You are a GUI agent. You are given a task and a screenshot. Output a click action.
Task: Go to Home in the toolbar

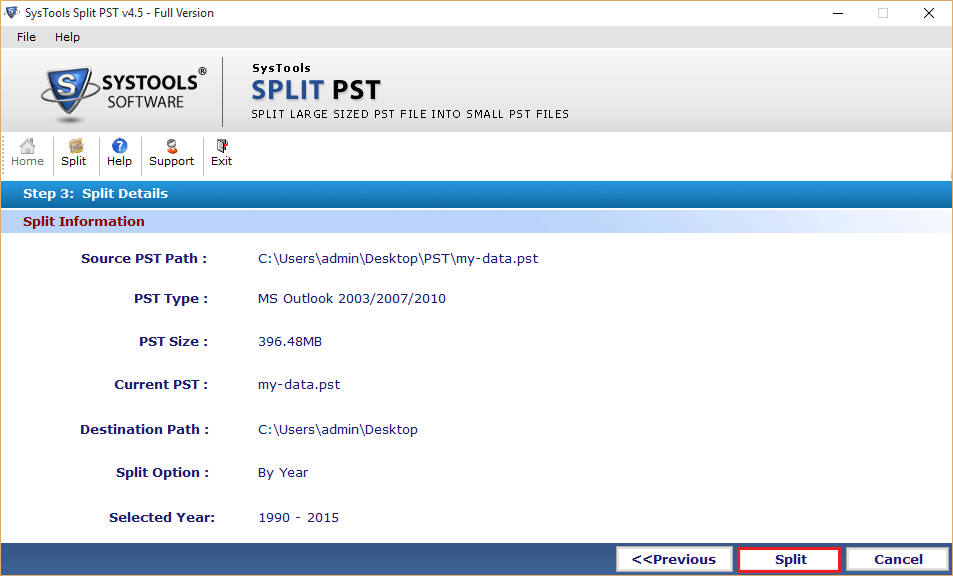tap(27, 153)
